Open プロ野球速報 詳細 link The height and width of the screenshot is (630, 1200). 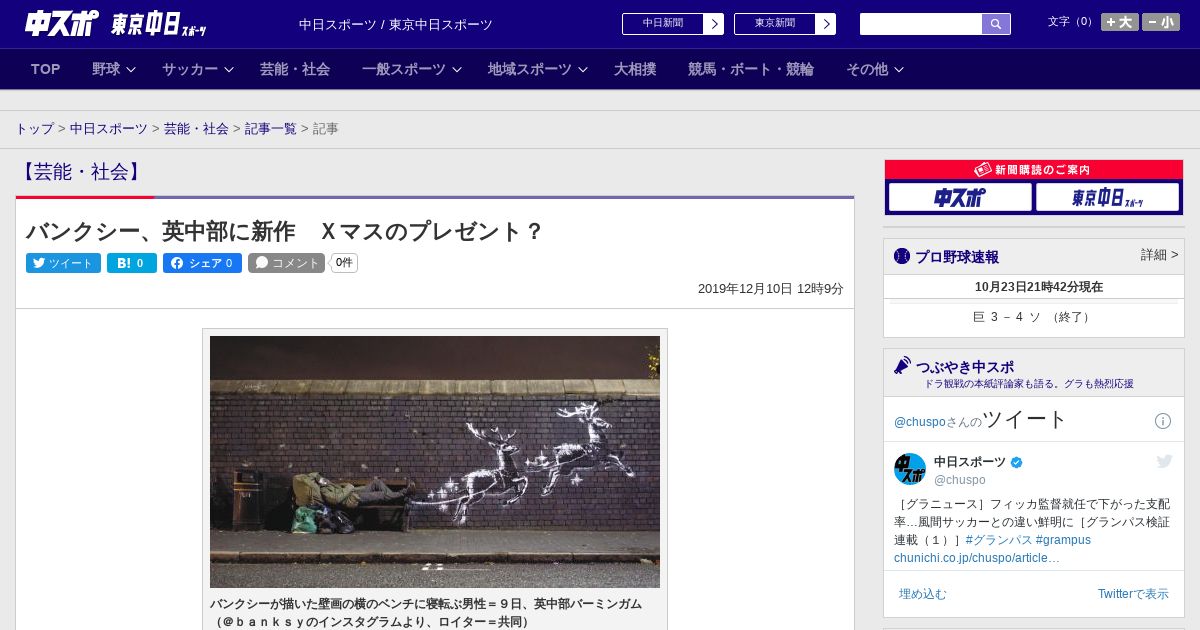1159,255
